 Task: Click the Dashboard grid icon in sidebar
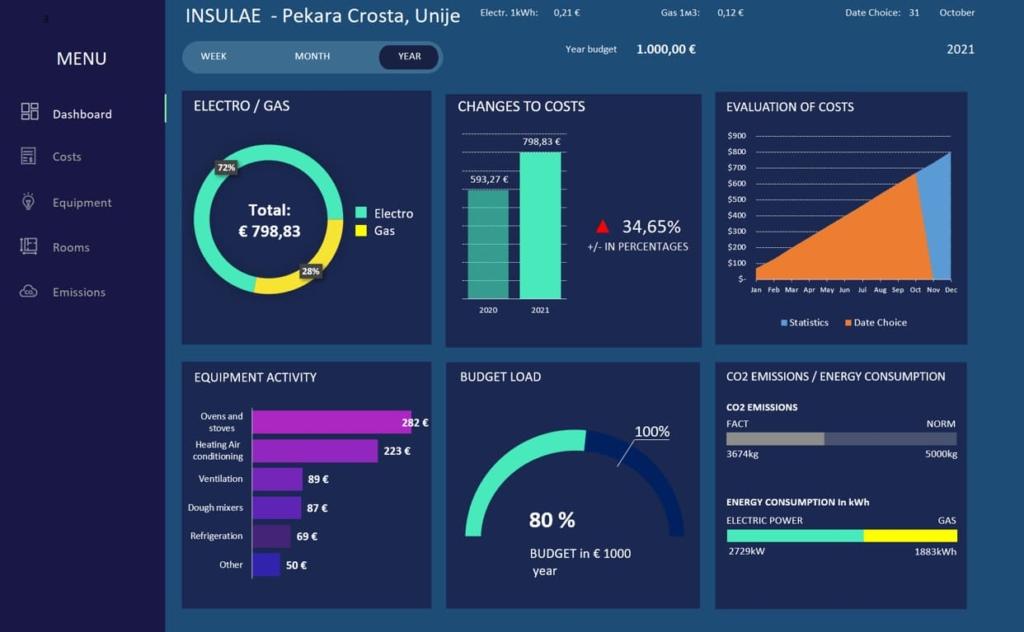29,112
